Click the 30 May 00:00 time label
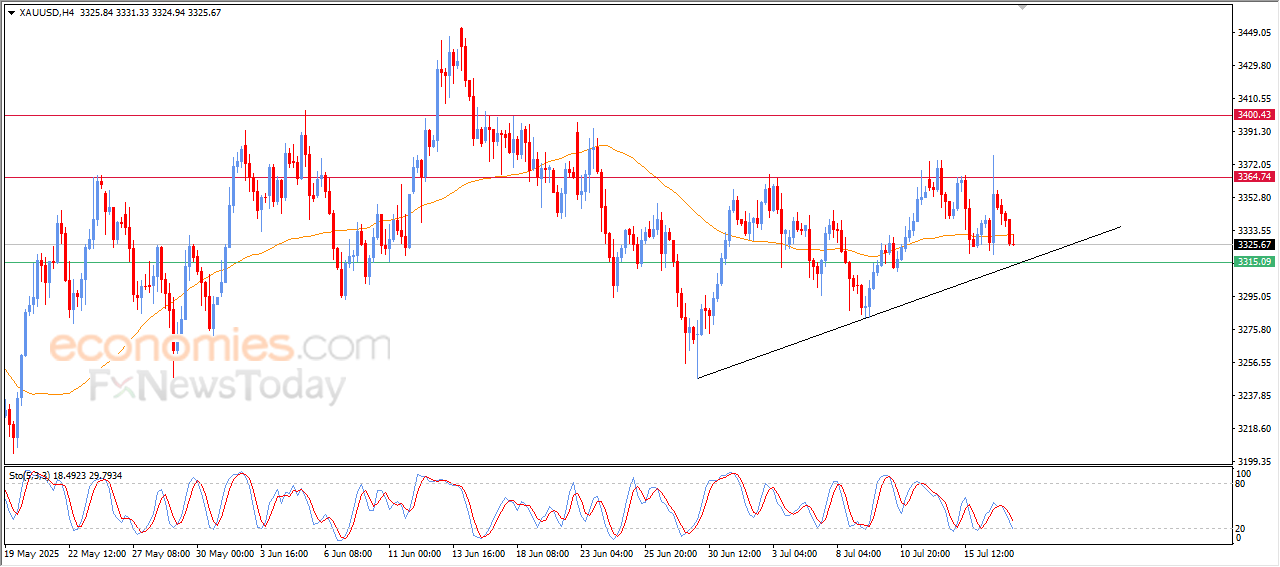Screen dimensions: 1280x567 226,553
